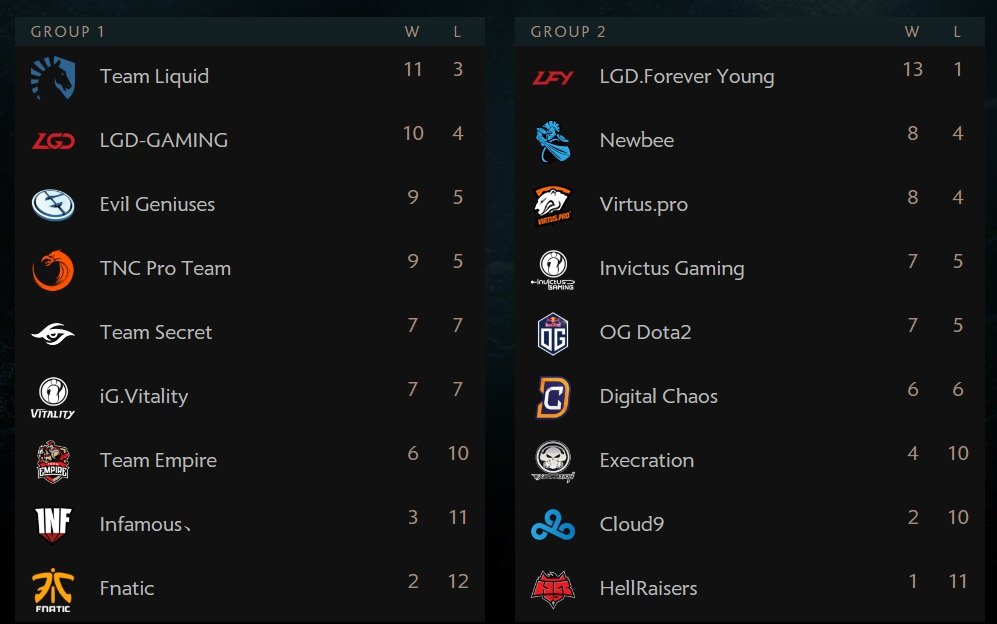Click the LGD.Forever Young team name

(x=687, y=76)
